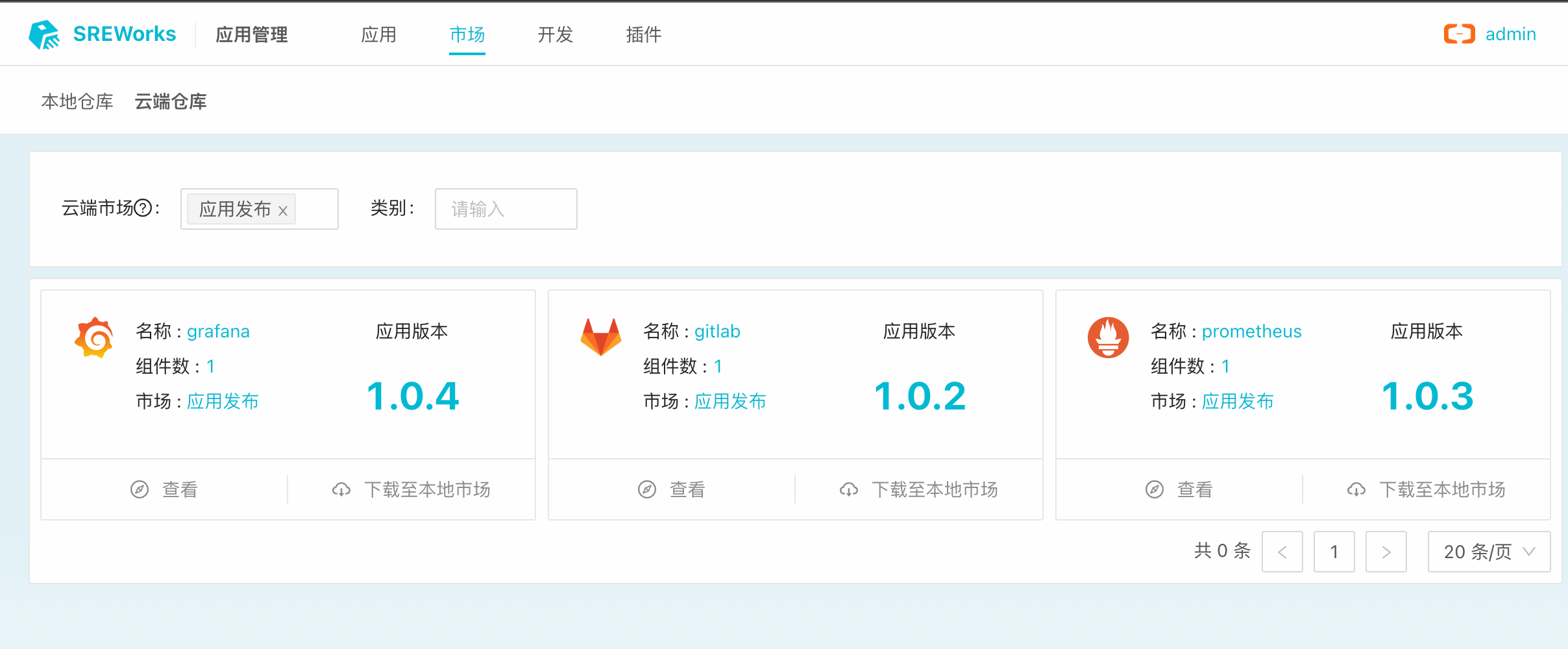The width and height of the screenshot is (1568, 649).
Task: Click the GitLab fox logo
Action: pyautogui.click(x=601, y=337)
